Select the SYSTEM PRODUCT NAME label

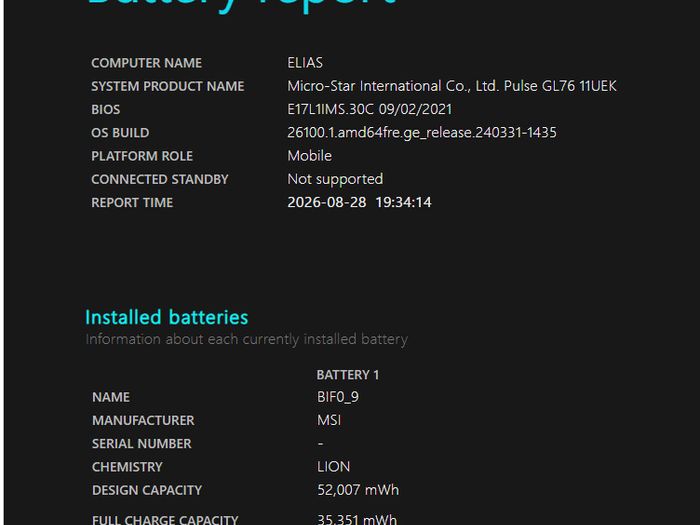pyautogui.click(x=168, y=86)
